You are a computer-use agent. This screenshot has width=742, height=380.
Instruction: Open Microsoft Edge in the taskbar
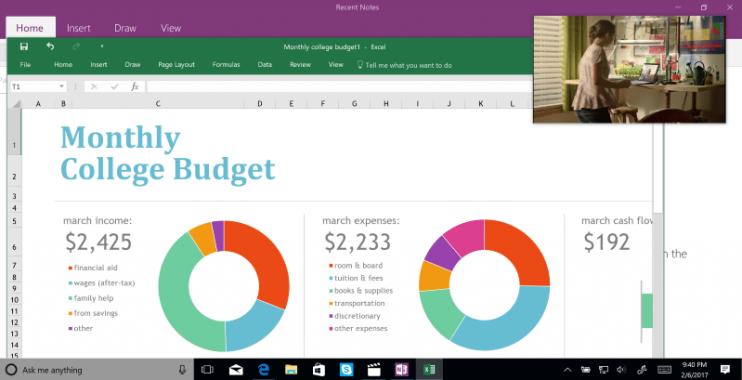pos(264,370)
